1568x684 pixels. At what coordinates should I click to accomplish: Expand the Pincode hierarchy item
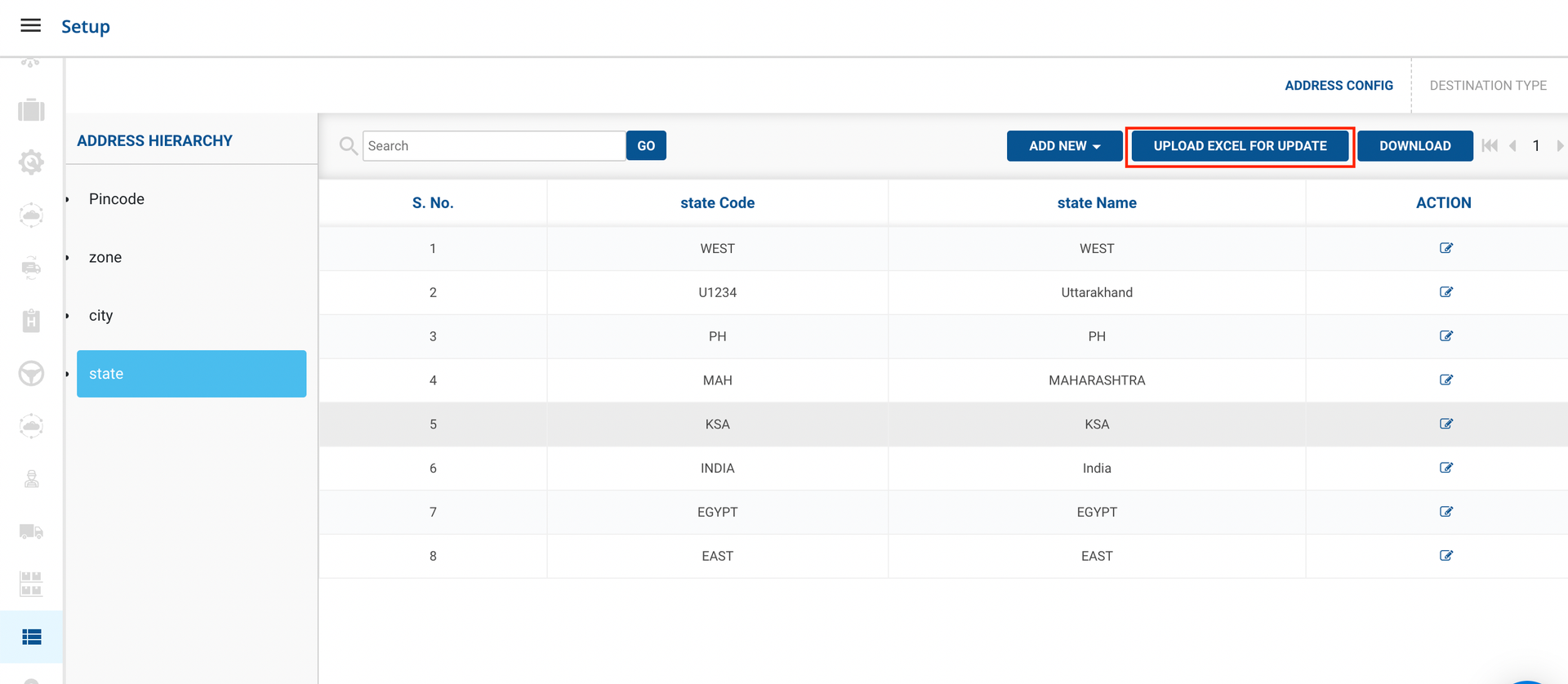point(117,199)
